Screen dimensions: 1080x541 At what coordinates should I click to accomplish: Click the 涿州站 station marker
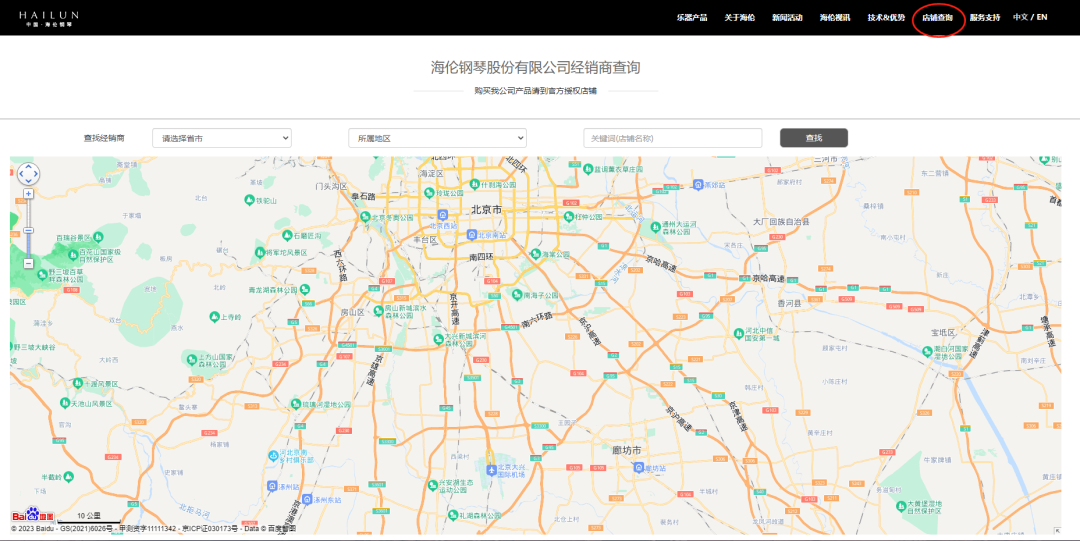coord(272,486)
